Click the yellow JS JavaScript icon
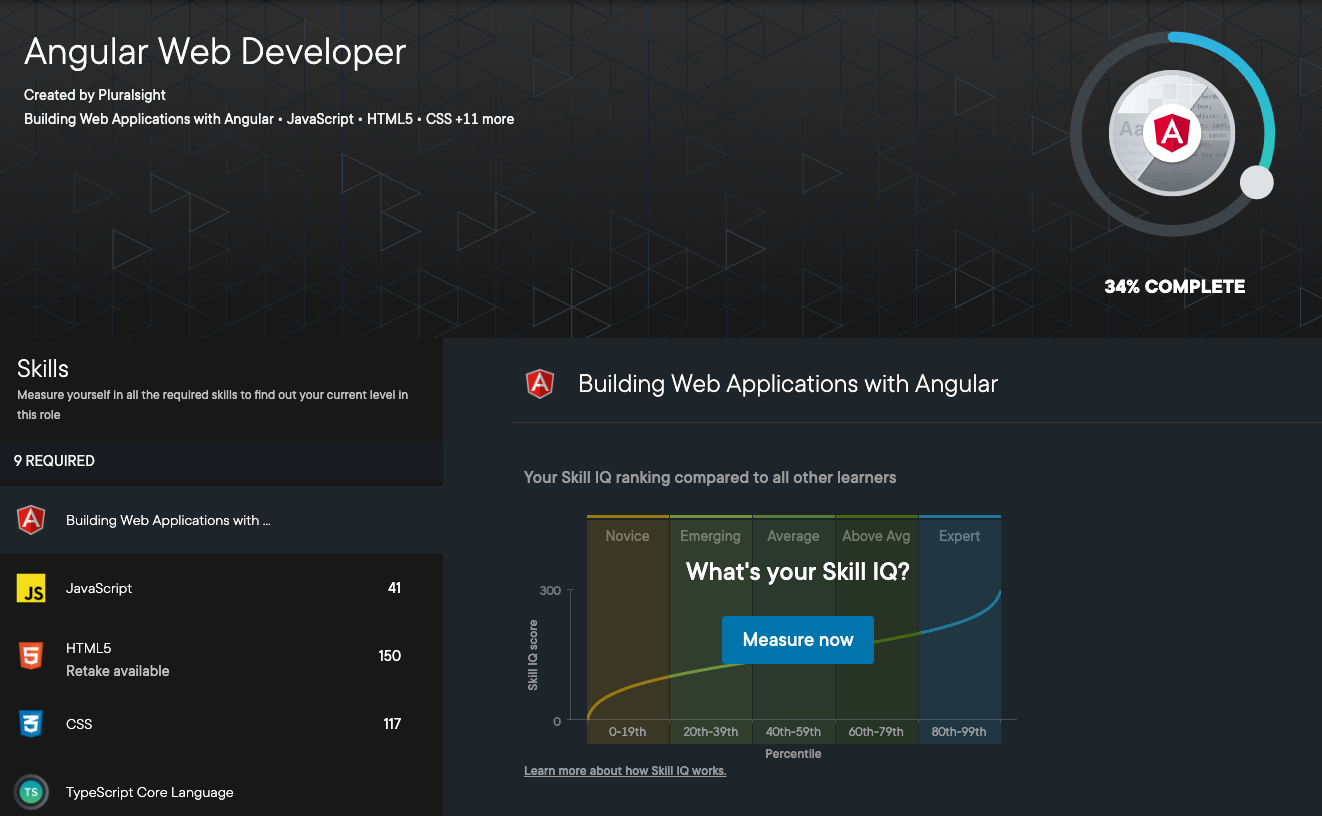This screenshot has width=1322, height=816. coord(31,588)
